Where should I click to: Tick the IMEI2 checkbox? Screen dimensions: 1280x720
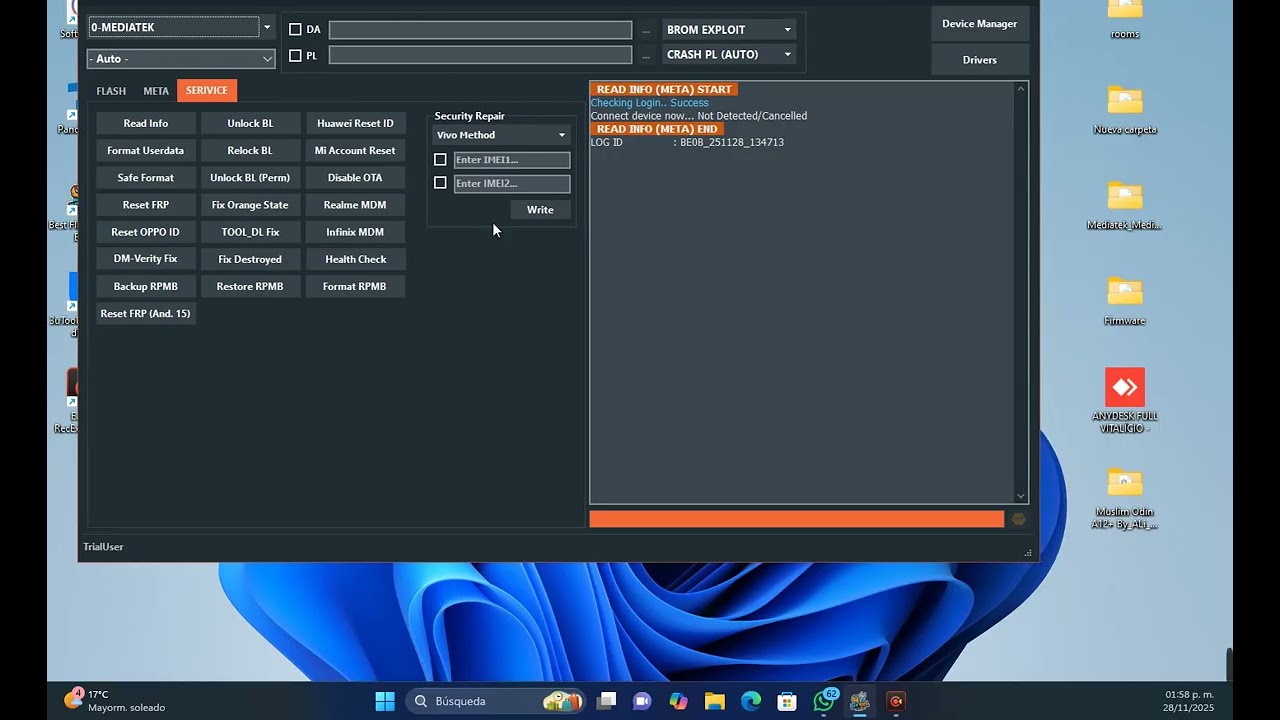pos(440,183)
